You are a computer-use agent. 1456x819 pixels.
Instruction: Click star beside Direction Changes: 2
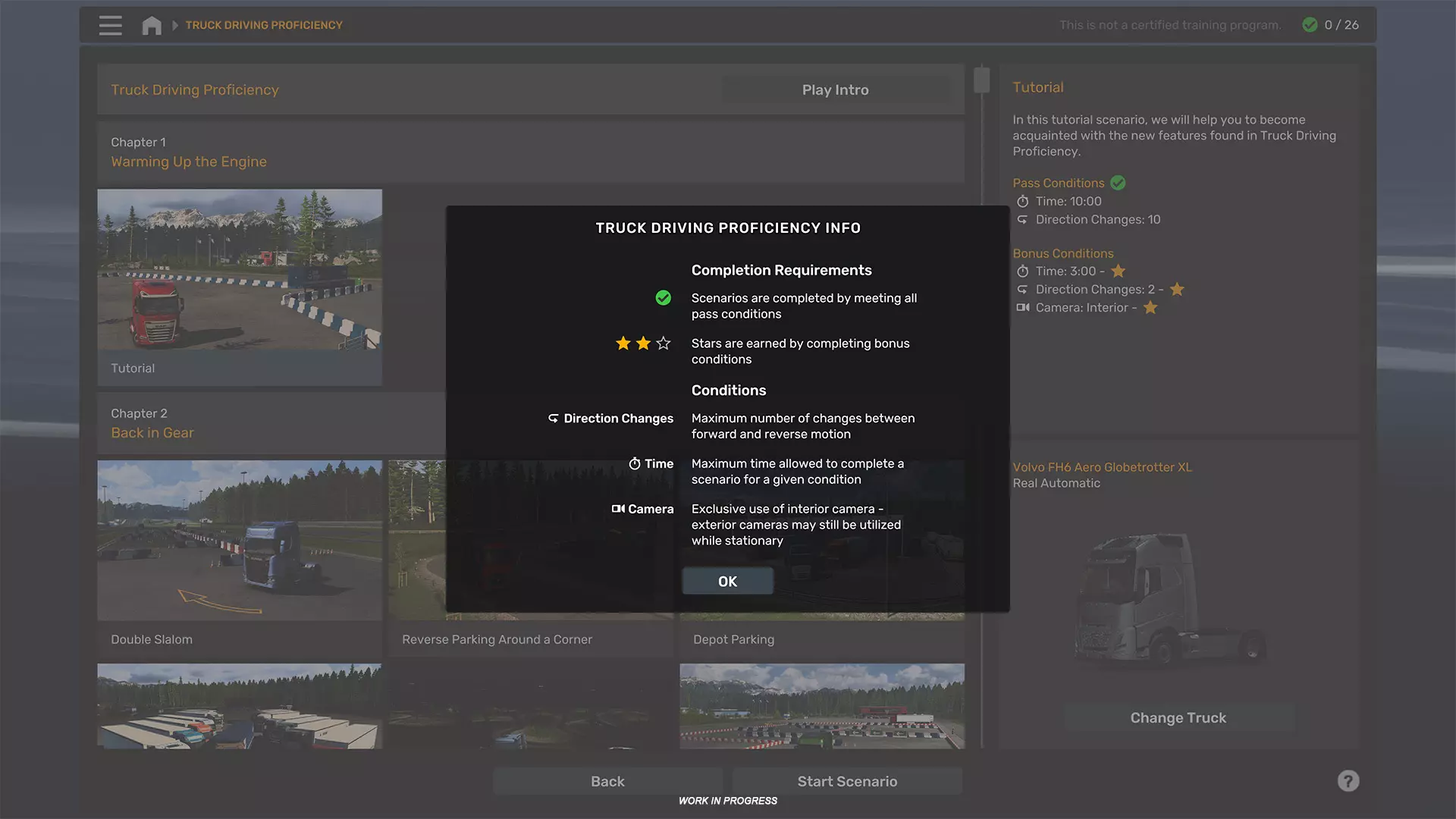tap(1177, 290)
